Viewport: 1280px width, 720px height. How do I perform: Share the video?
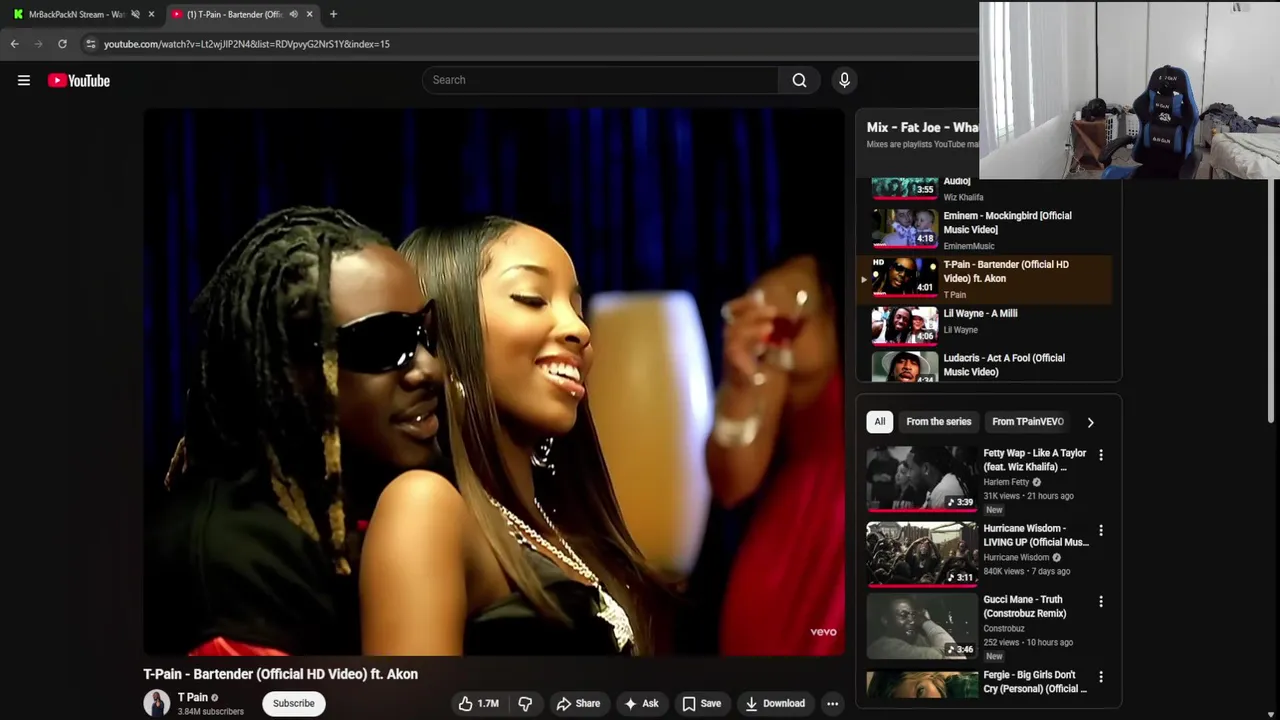click(578, 704)
